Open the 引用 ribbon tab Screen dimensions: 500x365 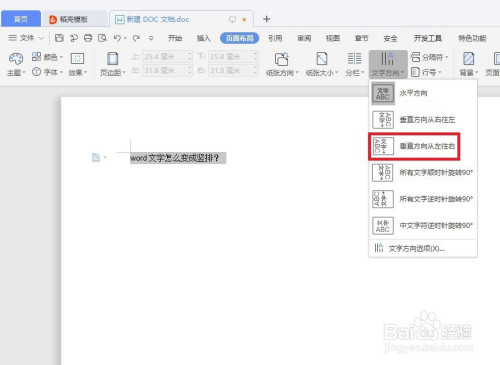click(275, 38)
